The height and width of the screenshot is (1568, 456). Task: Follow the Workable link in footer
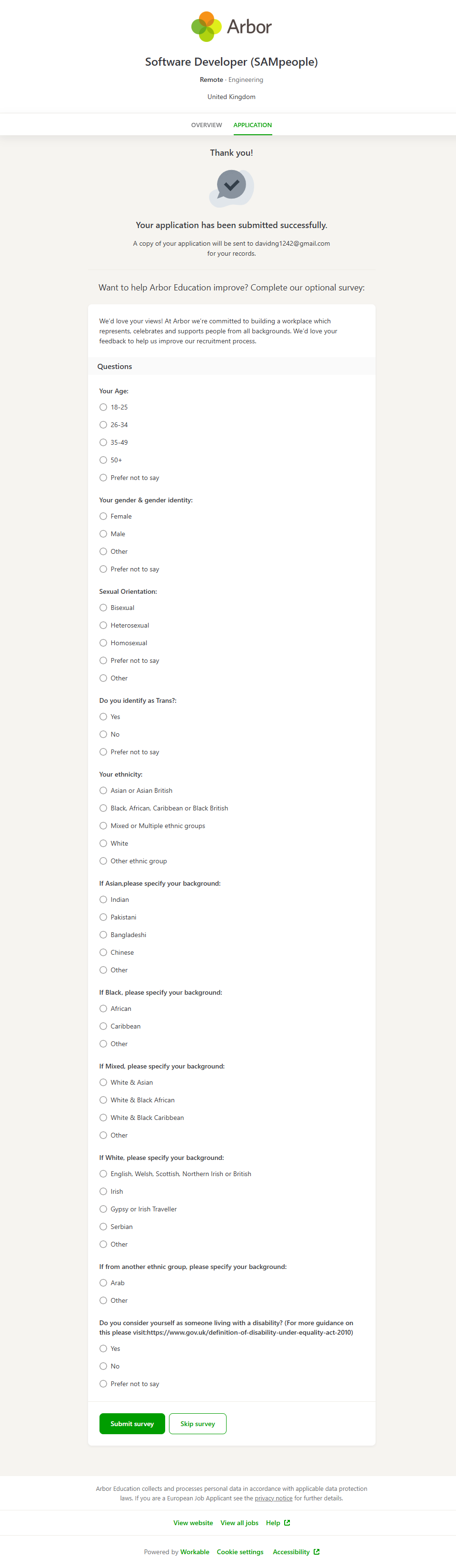pos(195,1551)
